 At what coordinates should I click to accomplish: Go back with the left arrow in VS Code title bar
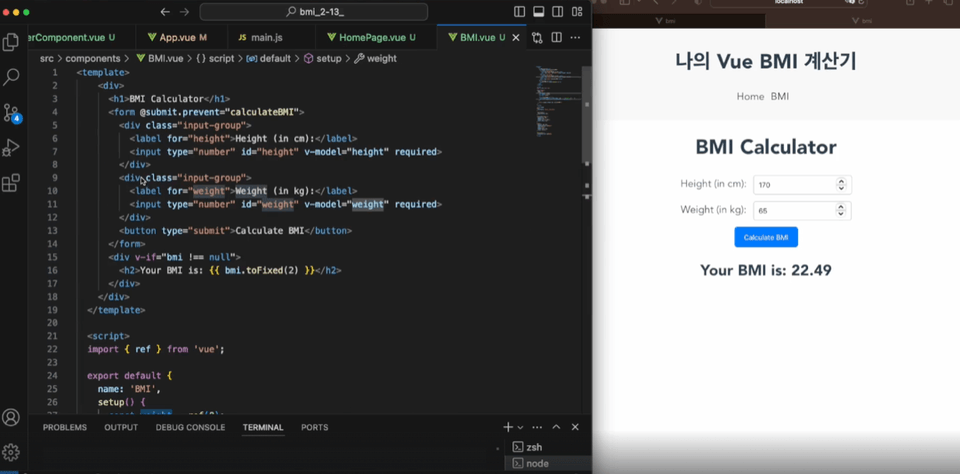coord(165,12)
